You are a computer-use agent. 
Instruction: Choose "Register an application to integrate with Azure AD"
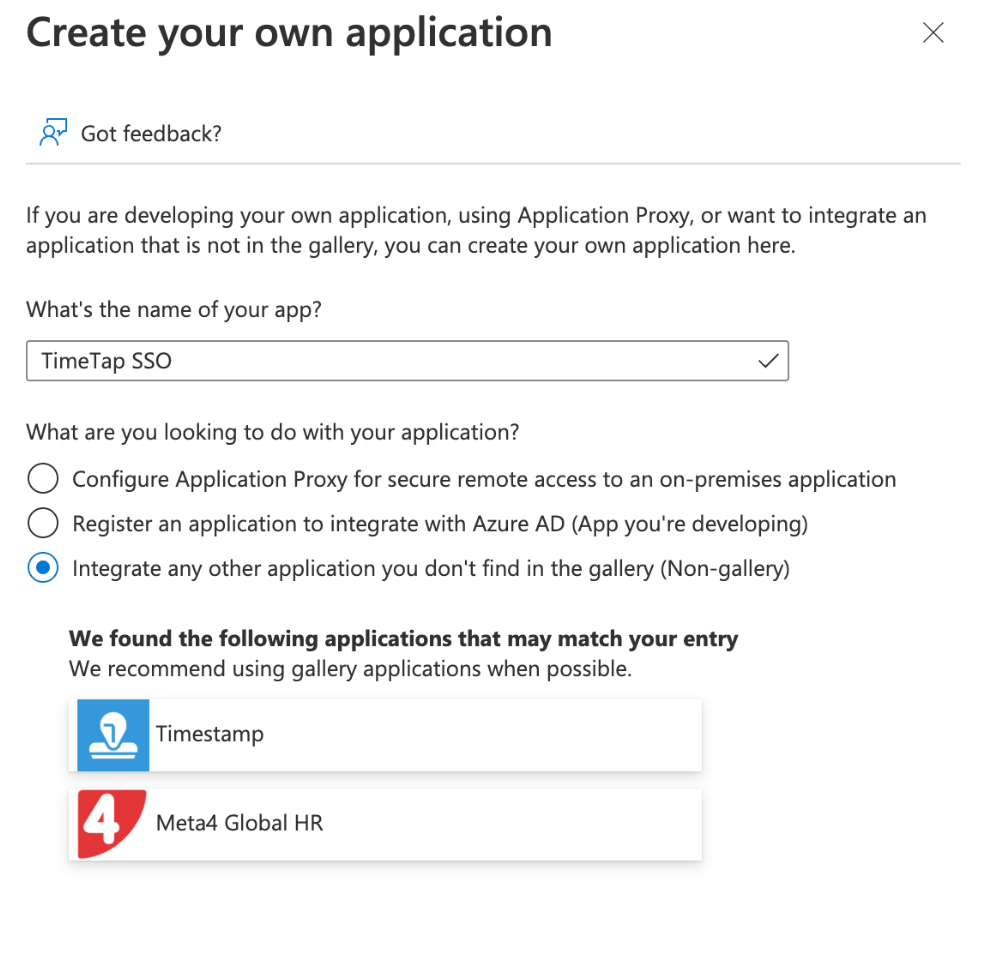pyautogui.click(x=42, y=522)
